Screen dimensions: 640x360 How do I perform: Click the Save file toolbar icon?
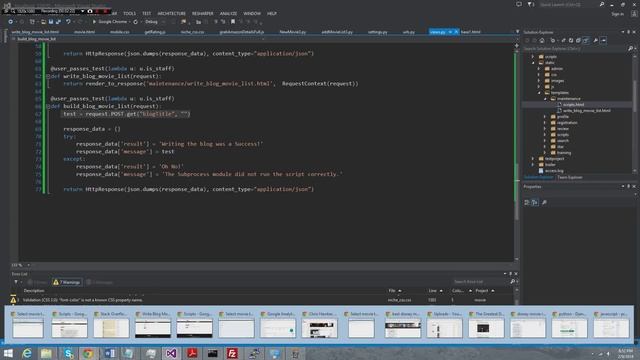tap(51, 22)
